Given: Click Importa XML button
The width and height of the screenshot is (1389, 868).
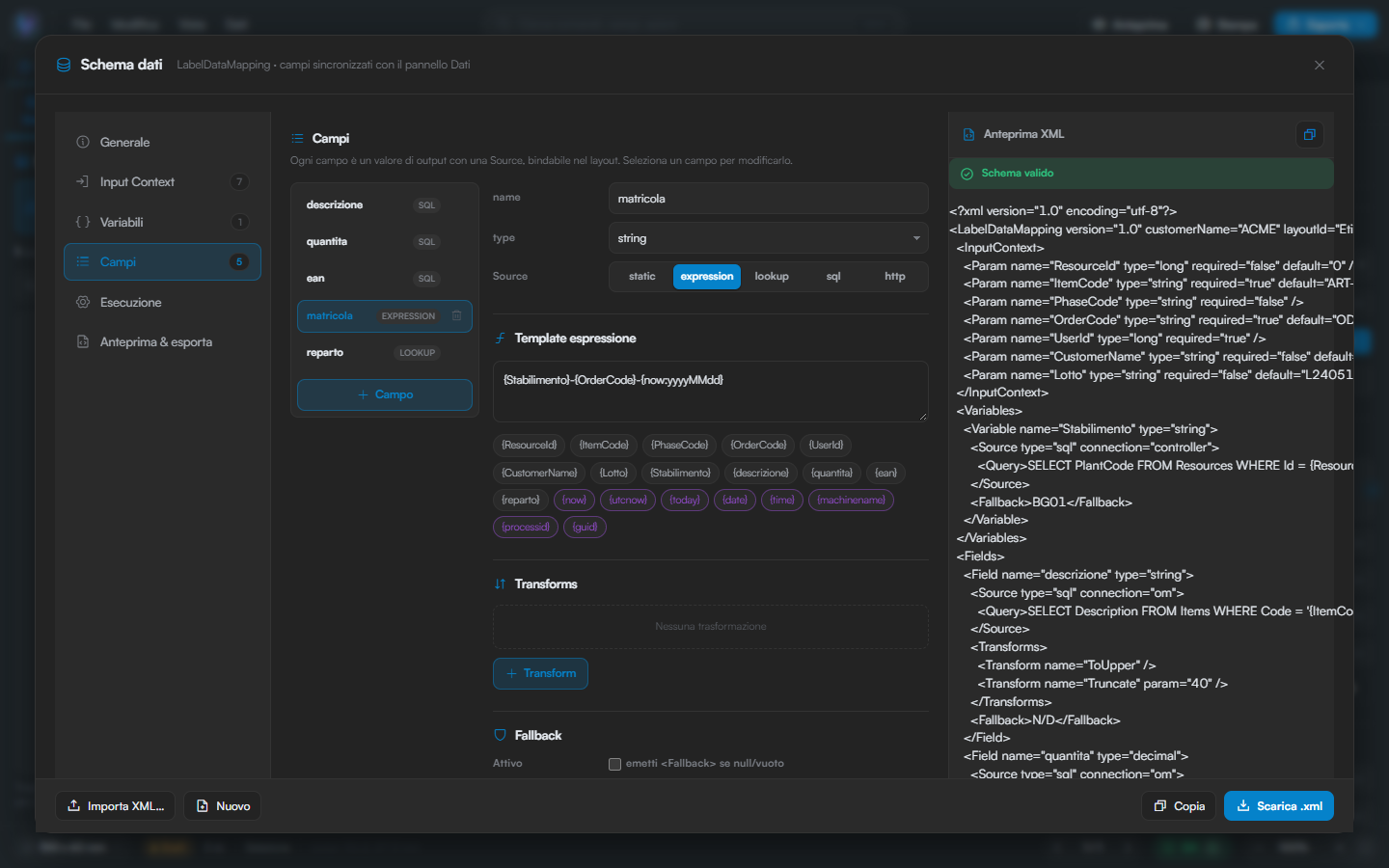Looking at the screenshot, I should (116, 806).
